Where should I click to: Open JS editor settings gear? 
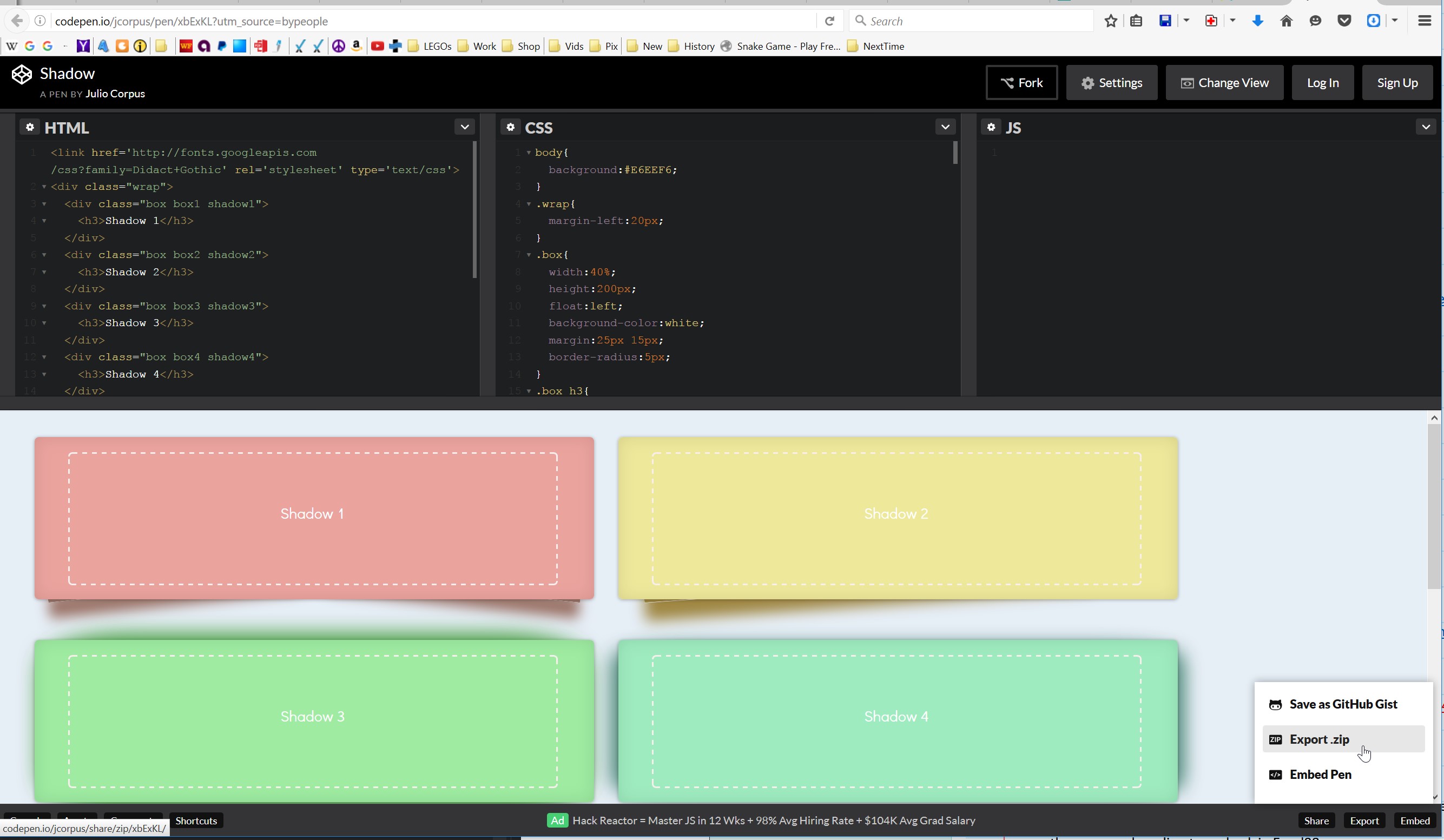point(991,127)
